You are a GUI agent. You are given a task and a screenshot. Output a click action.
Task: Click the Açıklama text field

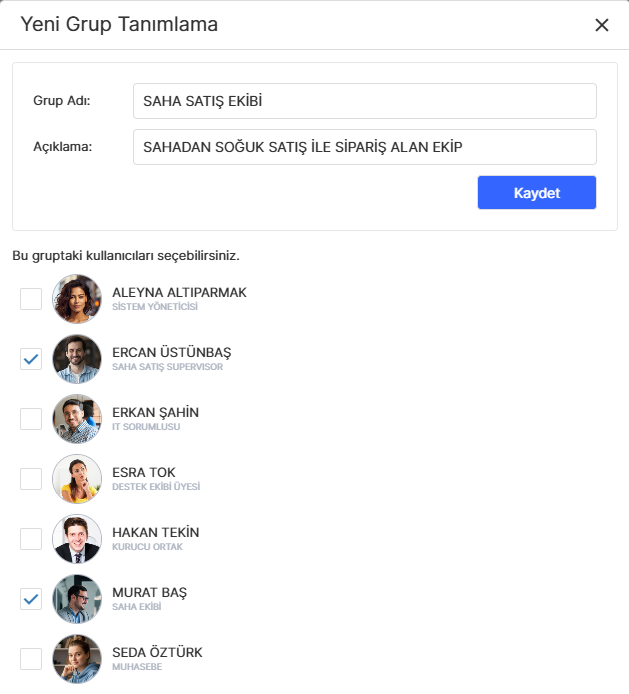coord(364,147)
